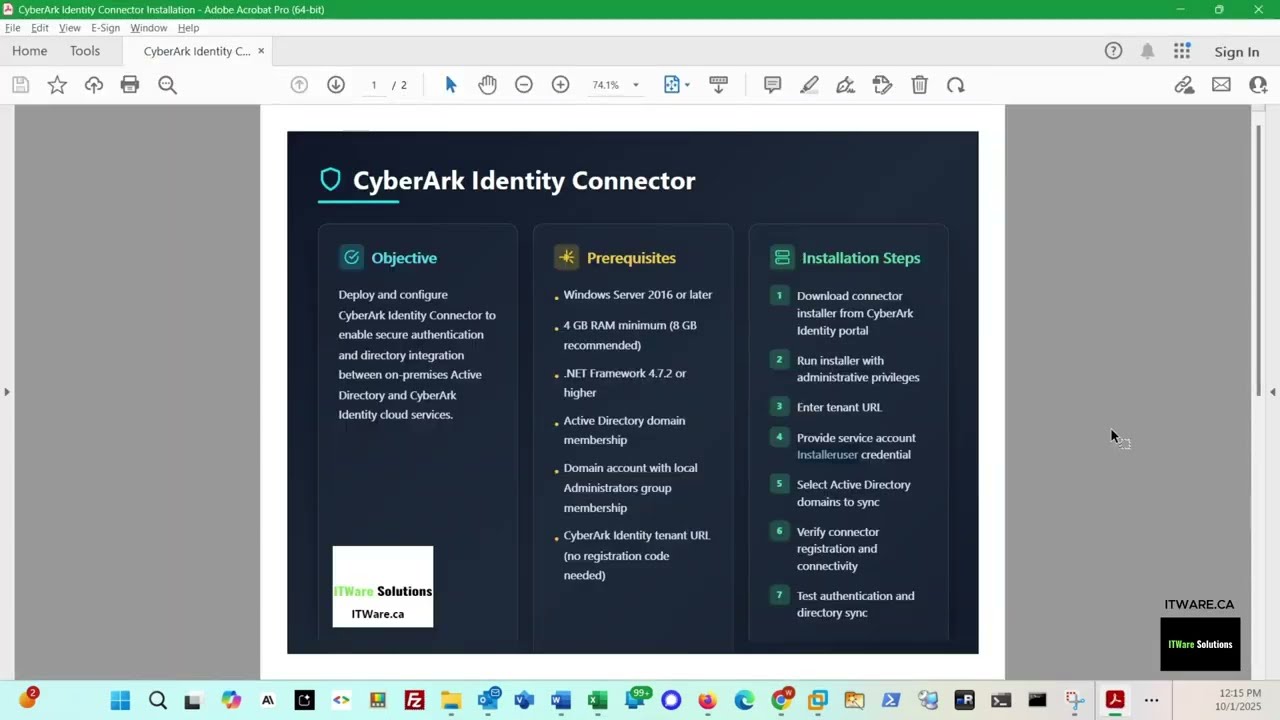Open the Windows Start menu

click(x=120, y=700)
